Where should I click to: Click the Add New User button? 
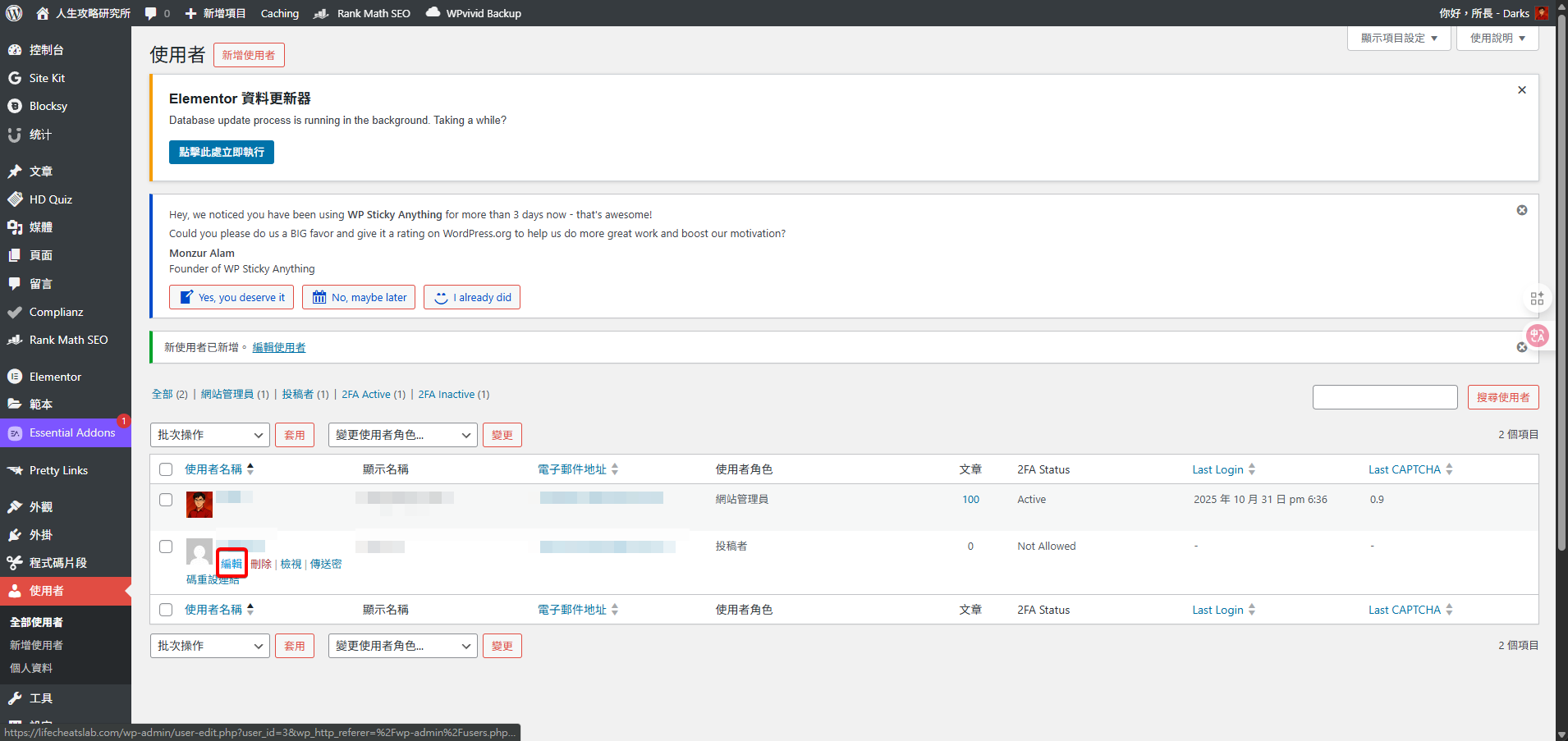[249, 55]
